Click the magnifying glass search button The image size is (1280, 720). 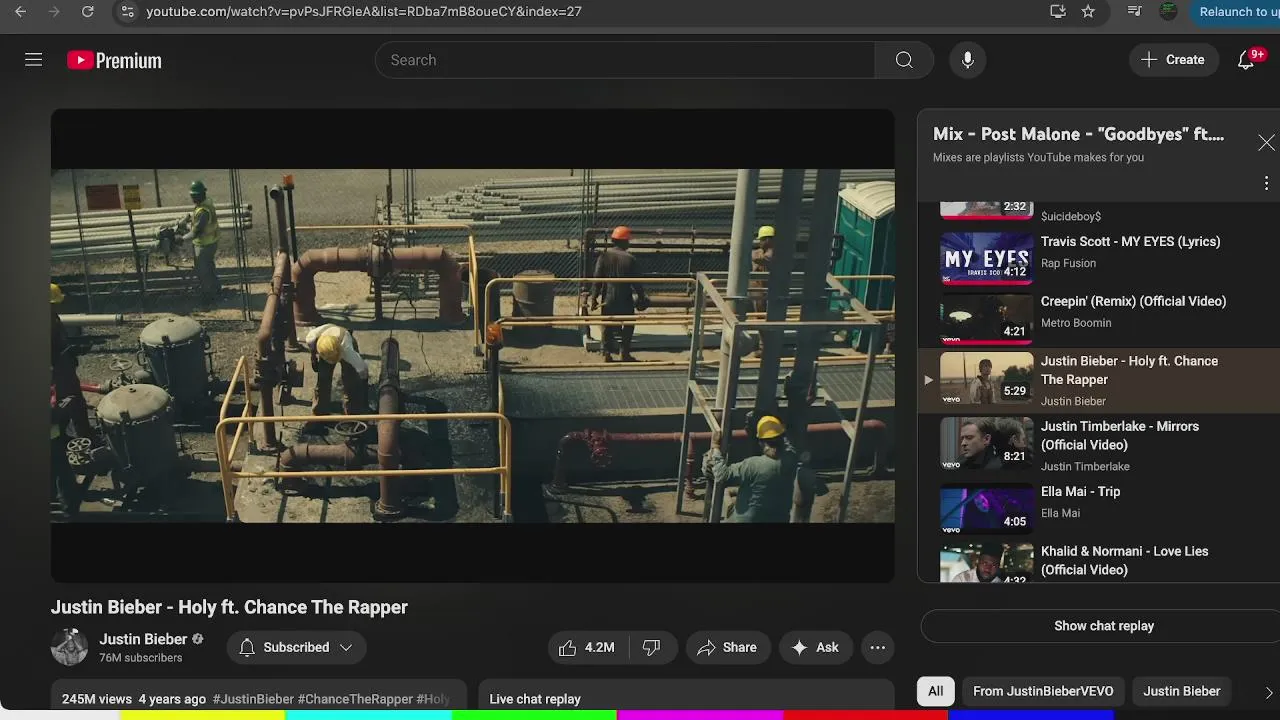click(x=904, y=60)
